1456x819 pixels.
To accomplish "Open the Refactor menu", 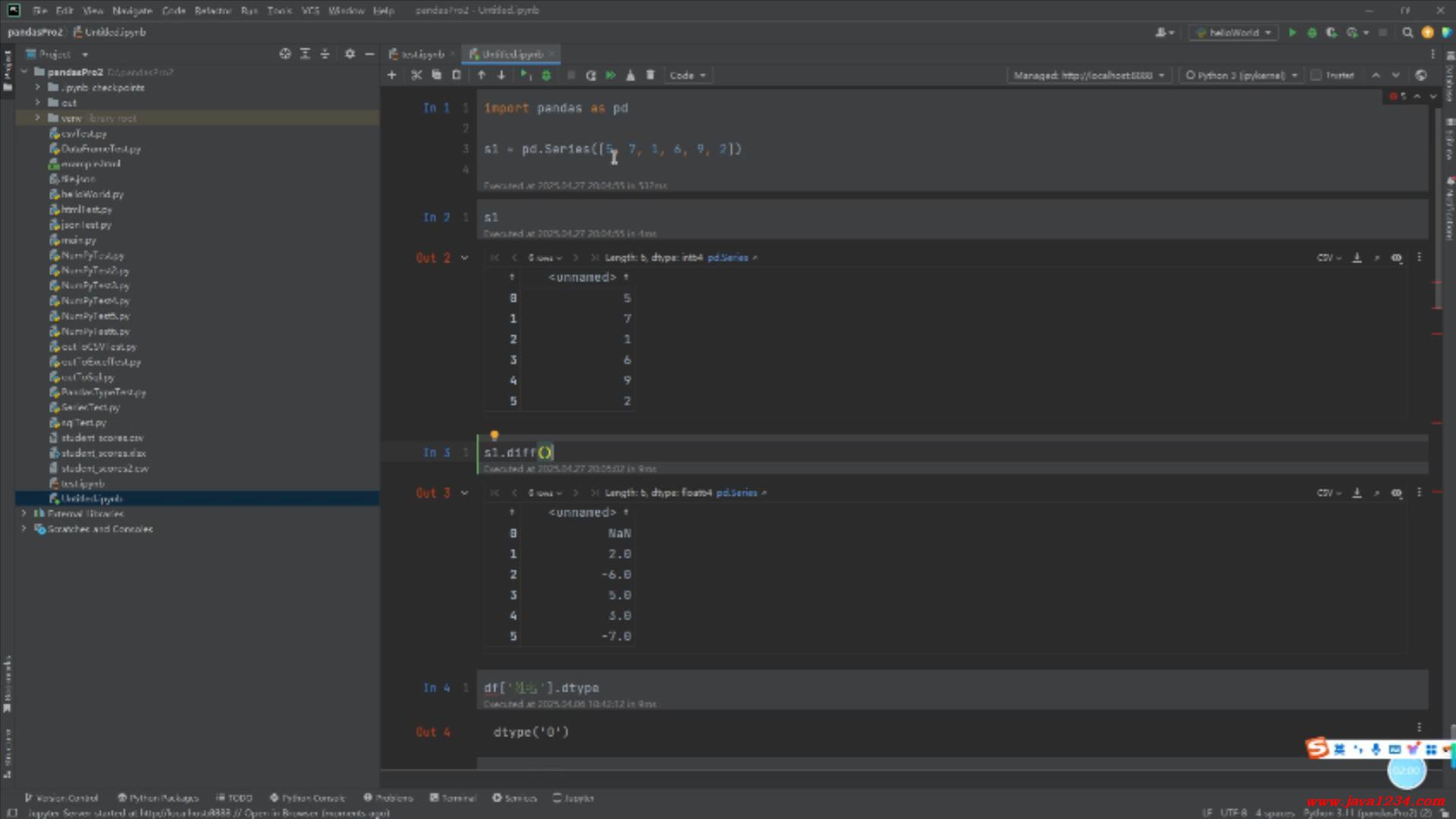I will pos(212,11).
